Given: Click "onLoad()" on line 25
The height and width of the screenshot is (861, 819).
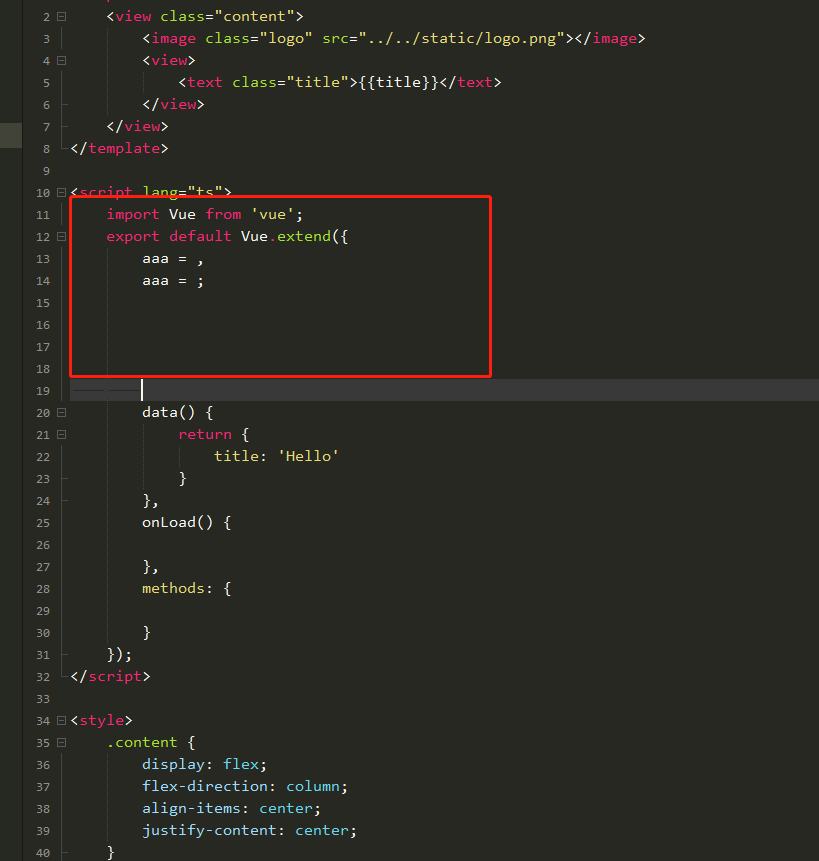Looking at the screenshot, I should click(177, 522).
